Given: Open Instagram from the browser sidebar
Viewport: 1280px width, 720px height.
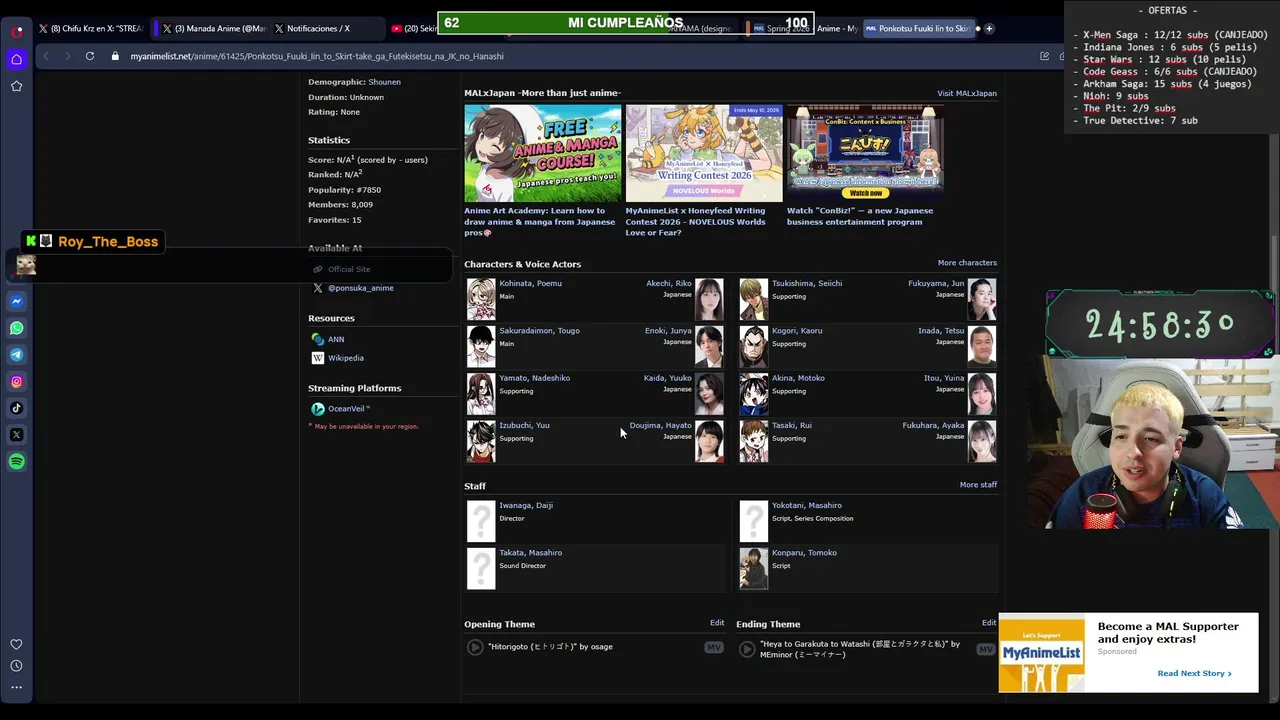Looking at the screenshot, I should click(x=17, y=381).
